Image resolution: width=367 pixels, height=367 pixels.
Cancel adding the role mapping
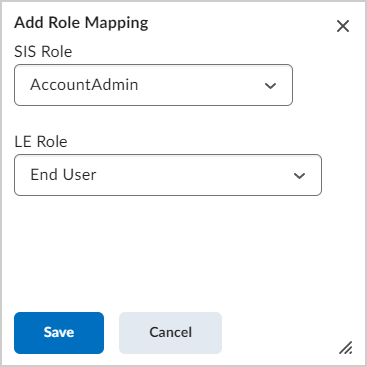coord(170,333)
